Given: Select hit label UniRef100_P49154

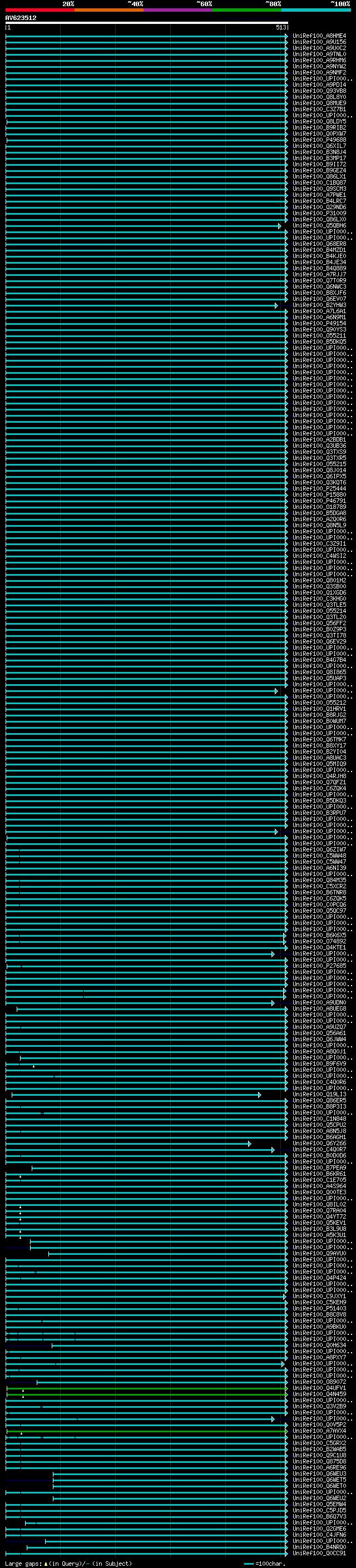Looking at the screenshot, I should [319, 323].
